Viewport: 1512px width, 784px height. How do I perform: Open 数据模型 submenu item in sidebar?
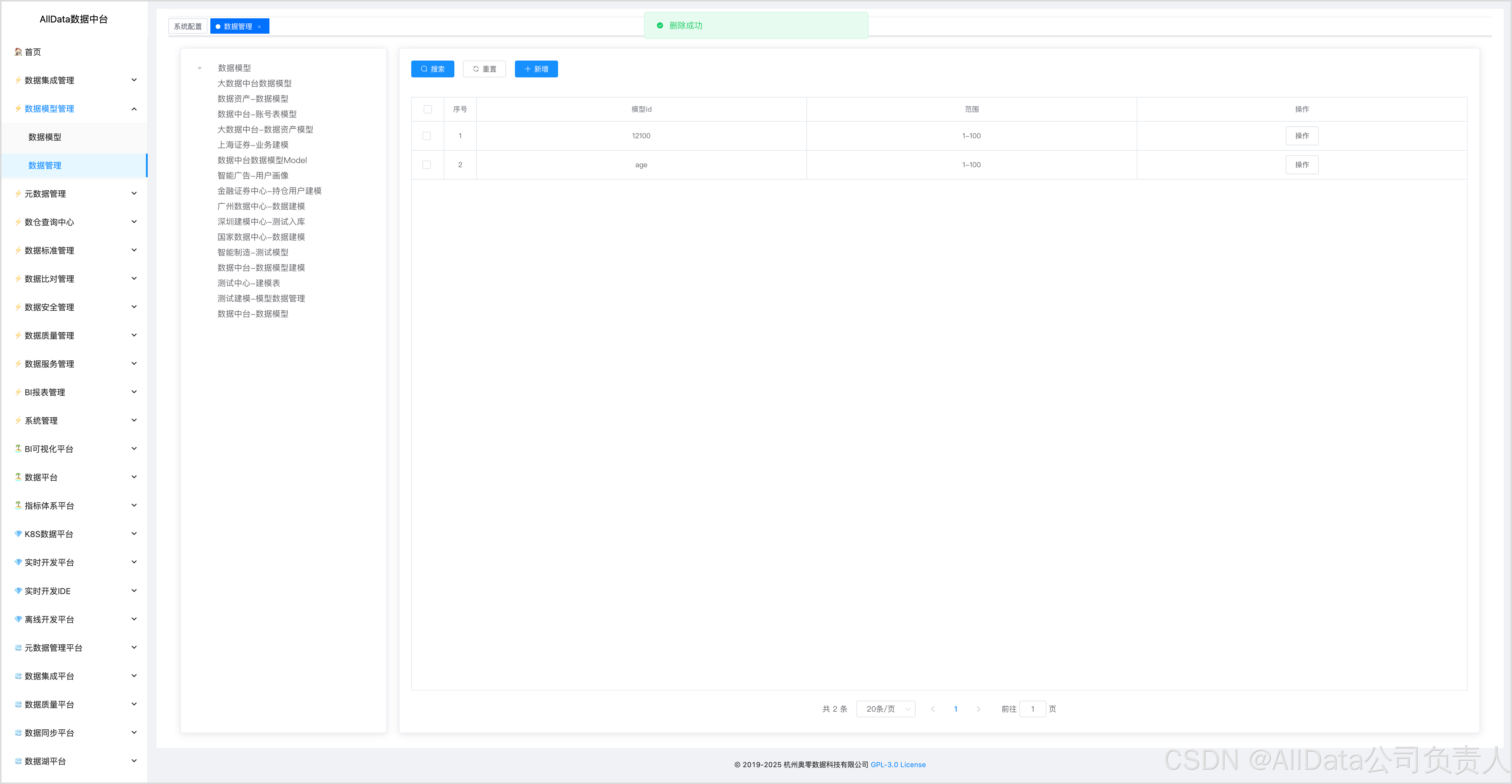coord(45,137)
